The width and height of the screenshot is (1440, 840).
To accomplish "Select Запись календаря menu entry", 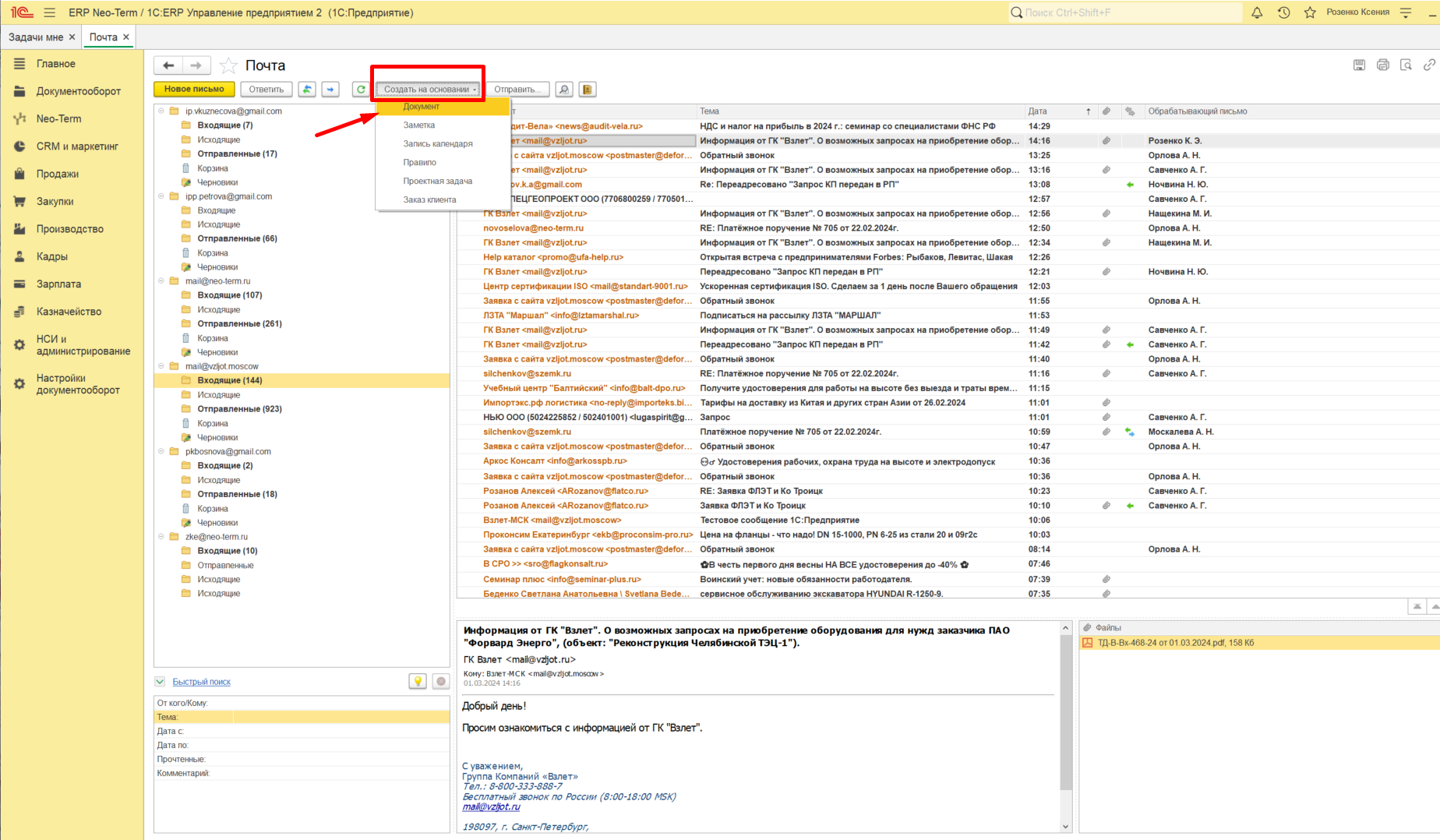I will point(443,144).
